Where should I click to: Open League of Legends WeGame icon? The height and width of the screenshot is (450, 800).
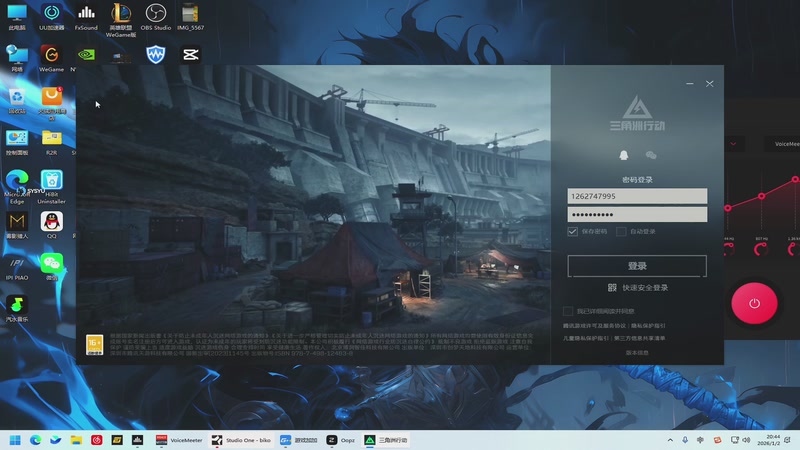click(121, 20)
